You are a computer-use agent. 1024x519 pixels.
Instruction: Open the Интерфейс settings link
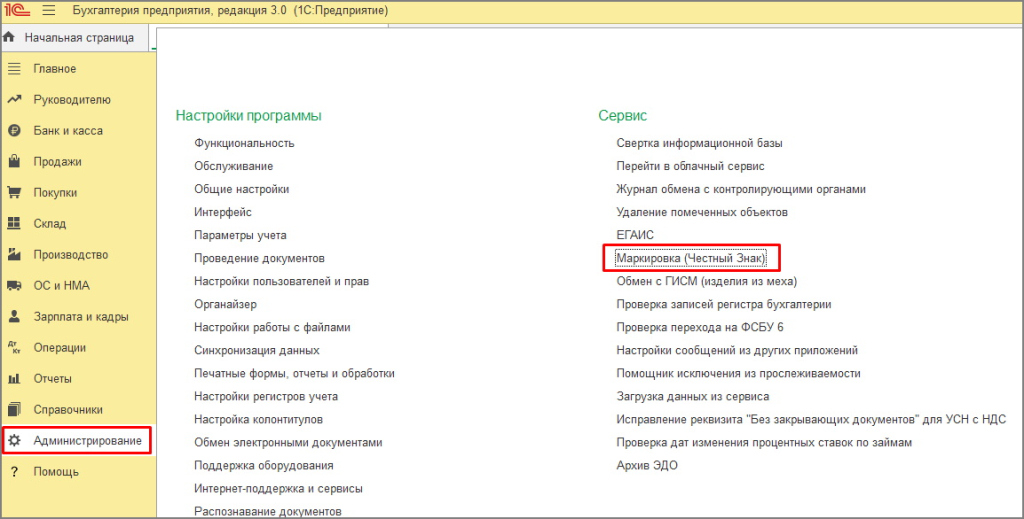pyautogui.click(x=223, y=212)
